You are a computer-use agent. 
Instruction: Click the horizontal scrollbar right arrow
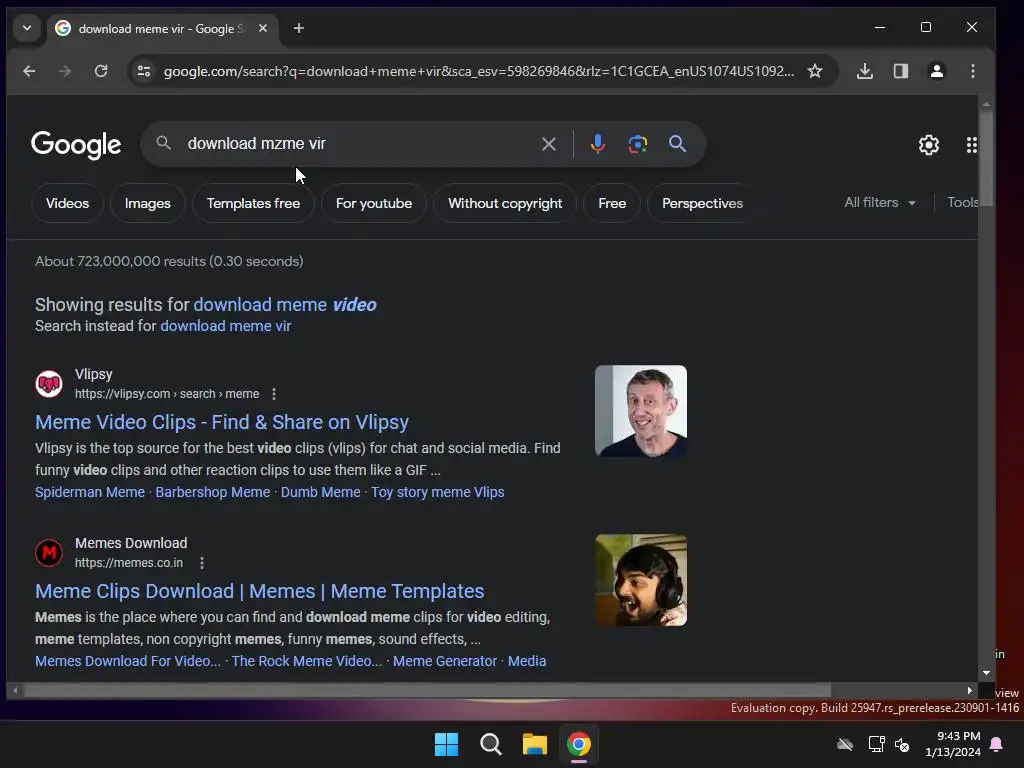(969, 690)
